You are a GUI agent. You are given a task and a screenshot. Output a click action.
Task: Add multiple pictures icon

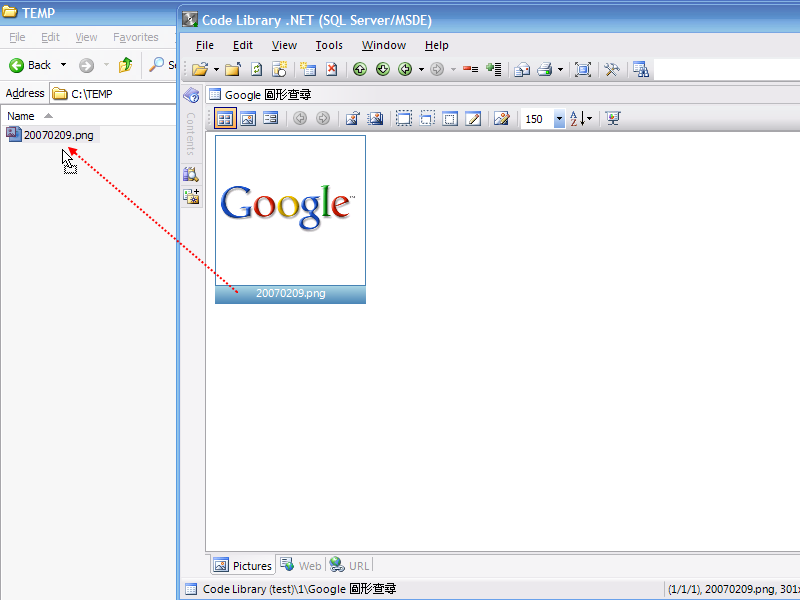coord(375,119)
